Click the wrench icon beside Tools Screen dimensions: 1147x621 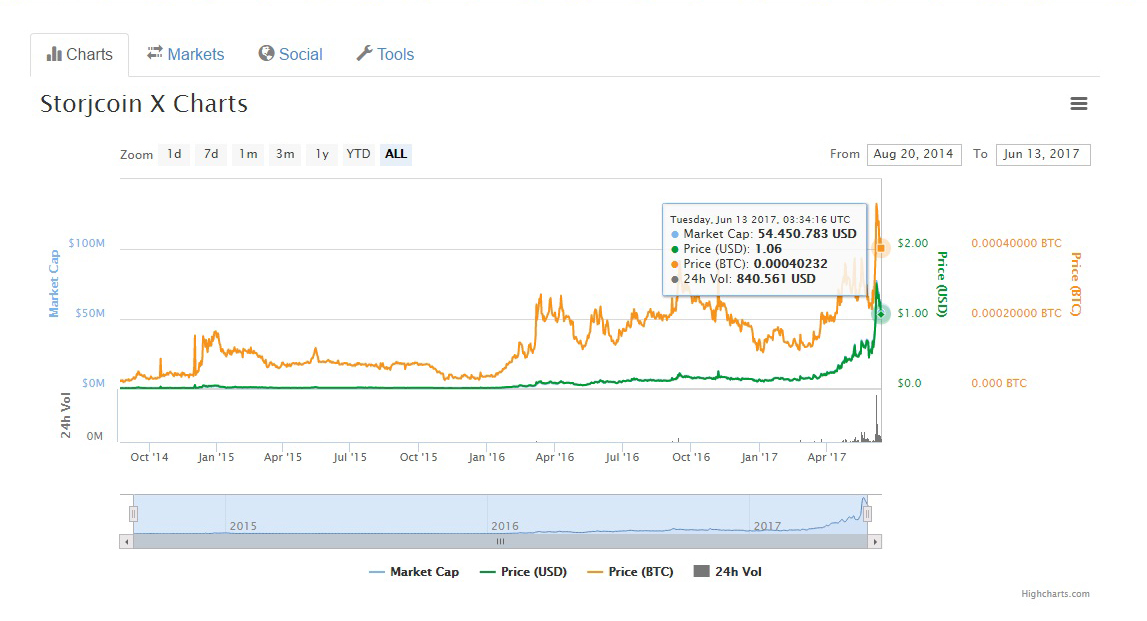[x=364, y=53]
